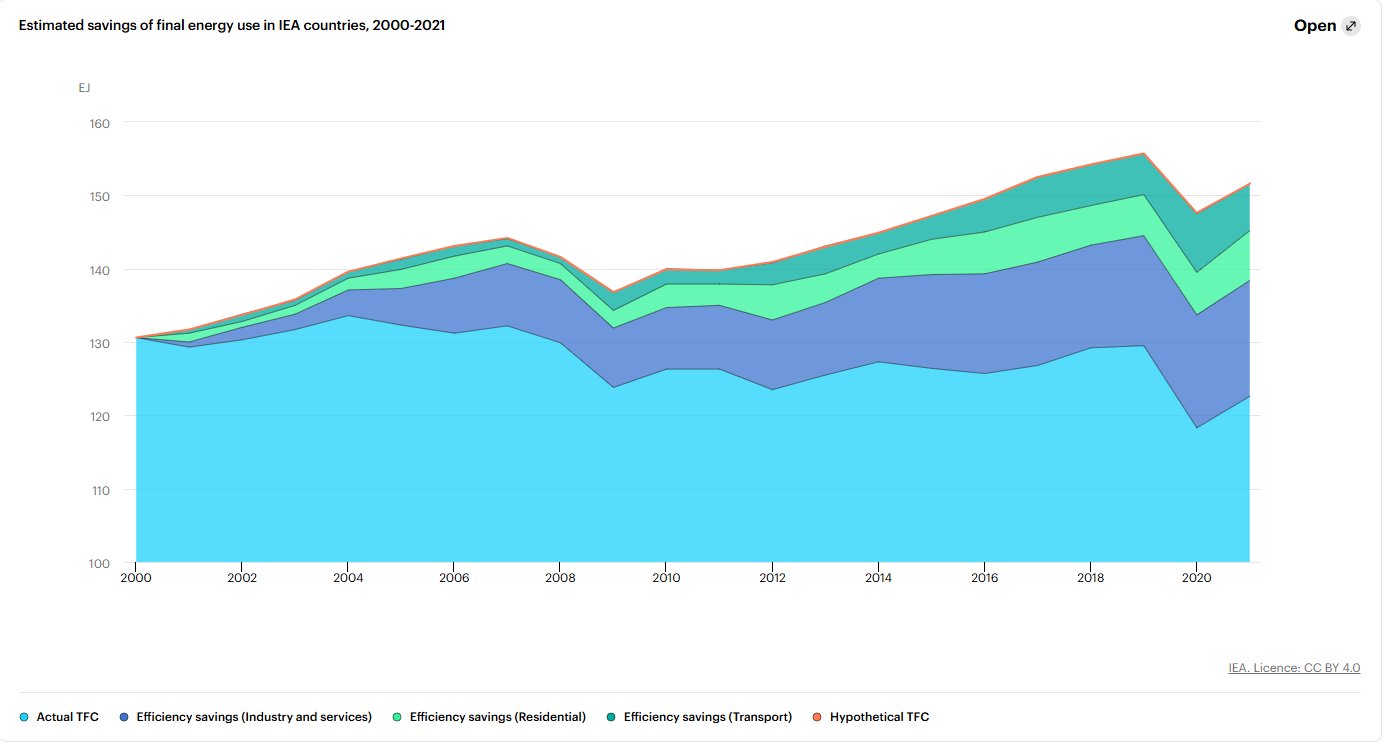Toggle Efficiency savings Industry and services dot

124,717
